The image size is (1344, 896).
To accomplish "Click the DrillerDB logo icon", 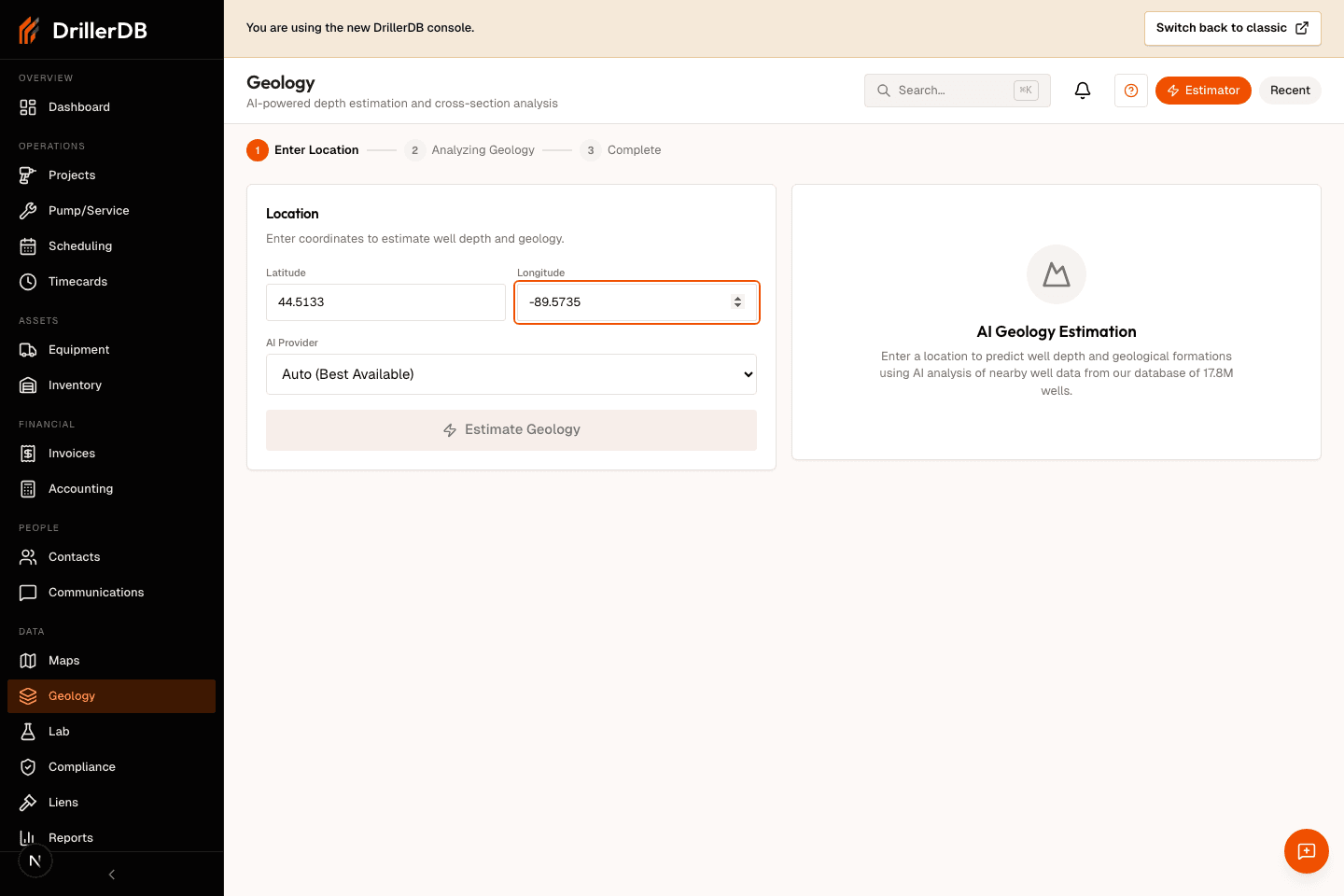I will pos(29,30).
